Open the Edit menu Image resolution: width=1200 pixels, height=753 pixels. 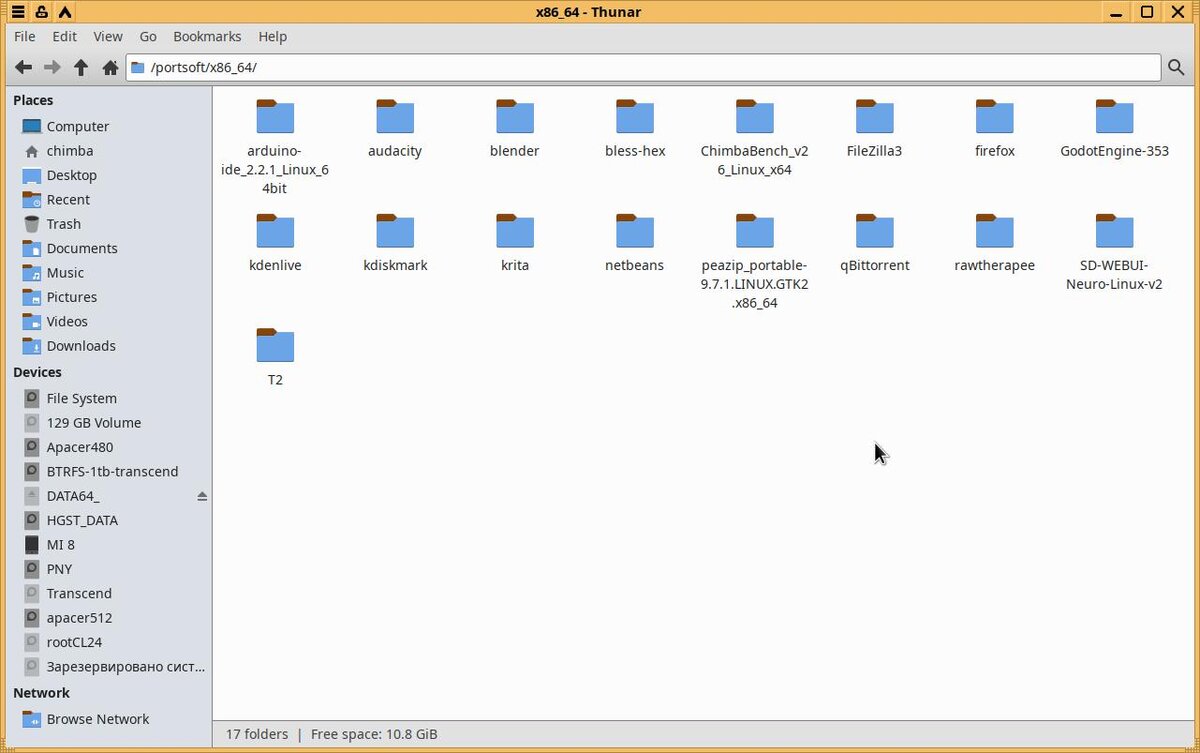(64, 36)
